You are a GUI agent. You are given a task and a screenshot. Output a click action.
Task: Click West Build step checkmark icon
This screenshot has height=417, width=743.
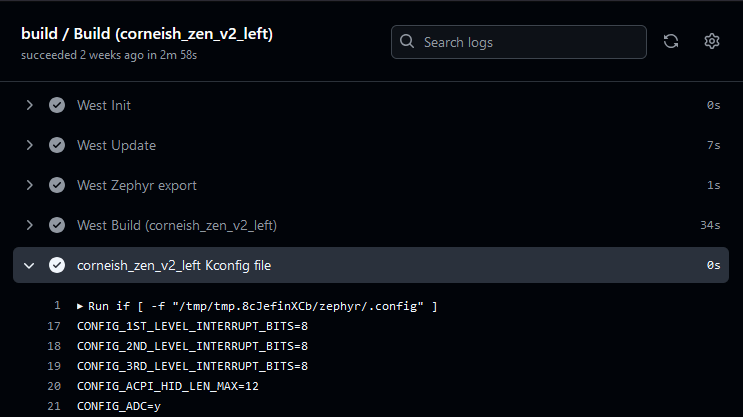(57, 225)
